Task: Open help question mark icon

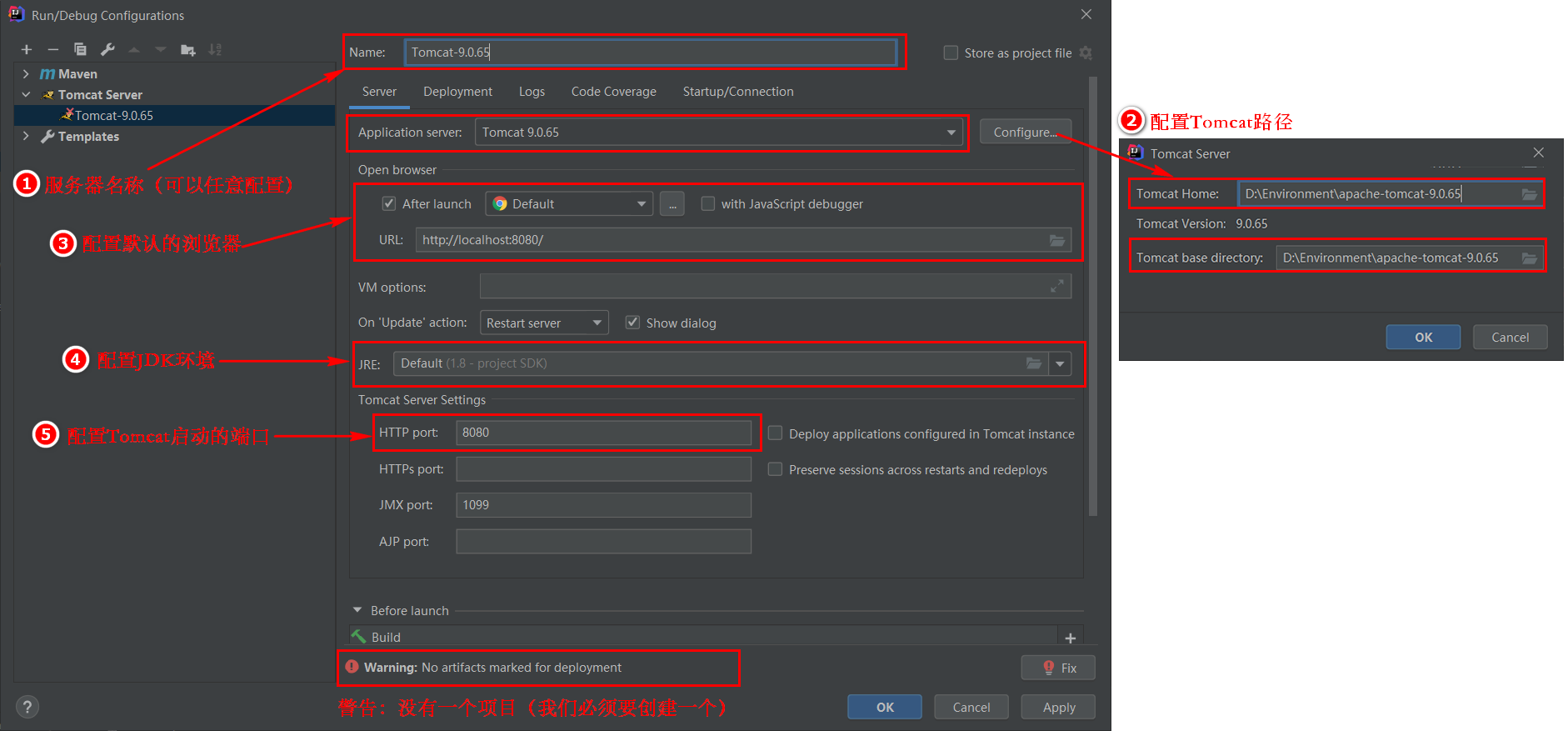Action: (x=27, y=707)
